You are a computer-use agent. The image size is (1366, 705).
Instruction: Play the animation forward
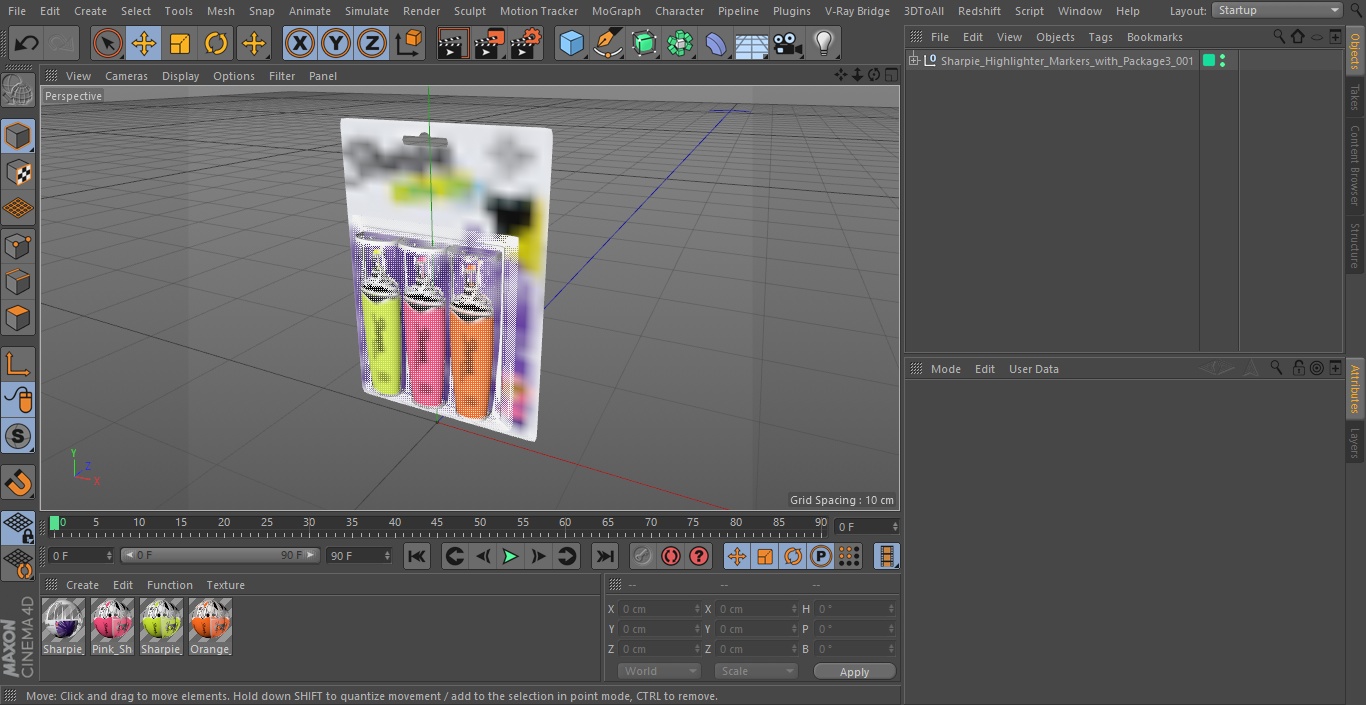510,556
